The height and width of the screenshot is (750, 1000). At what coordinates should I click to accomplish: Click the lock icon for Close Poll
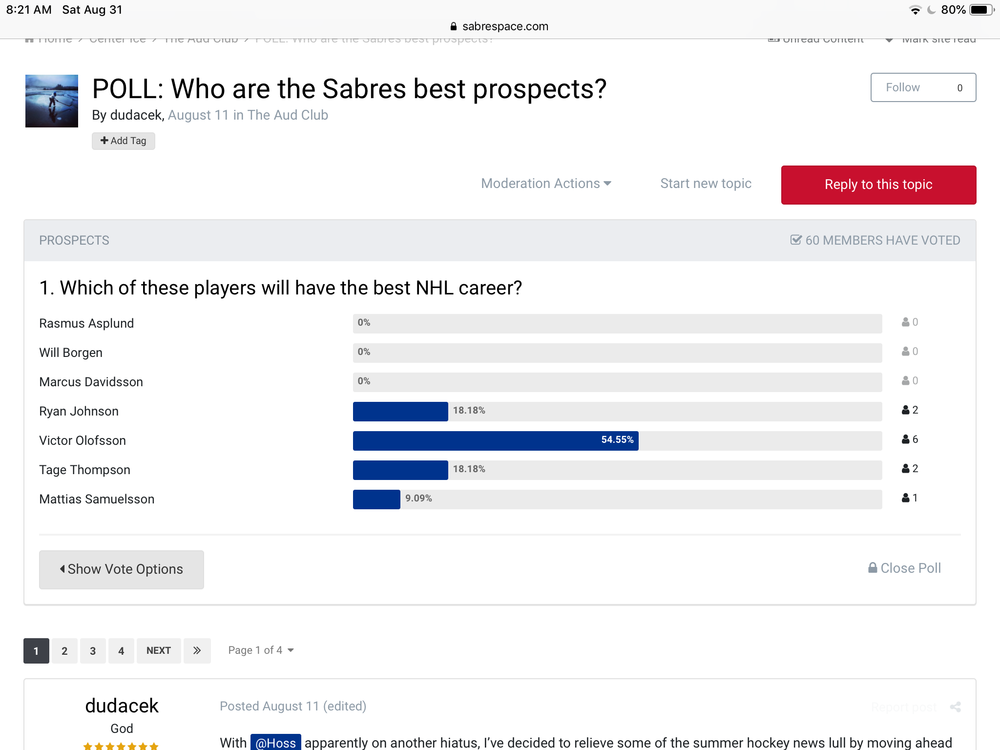[872, 568]
